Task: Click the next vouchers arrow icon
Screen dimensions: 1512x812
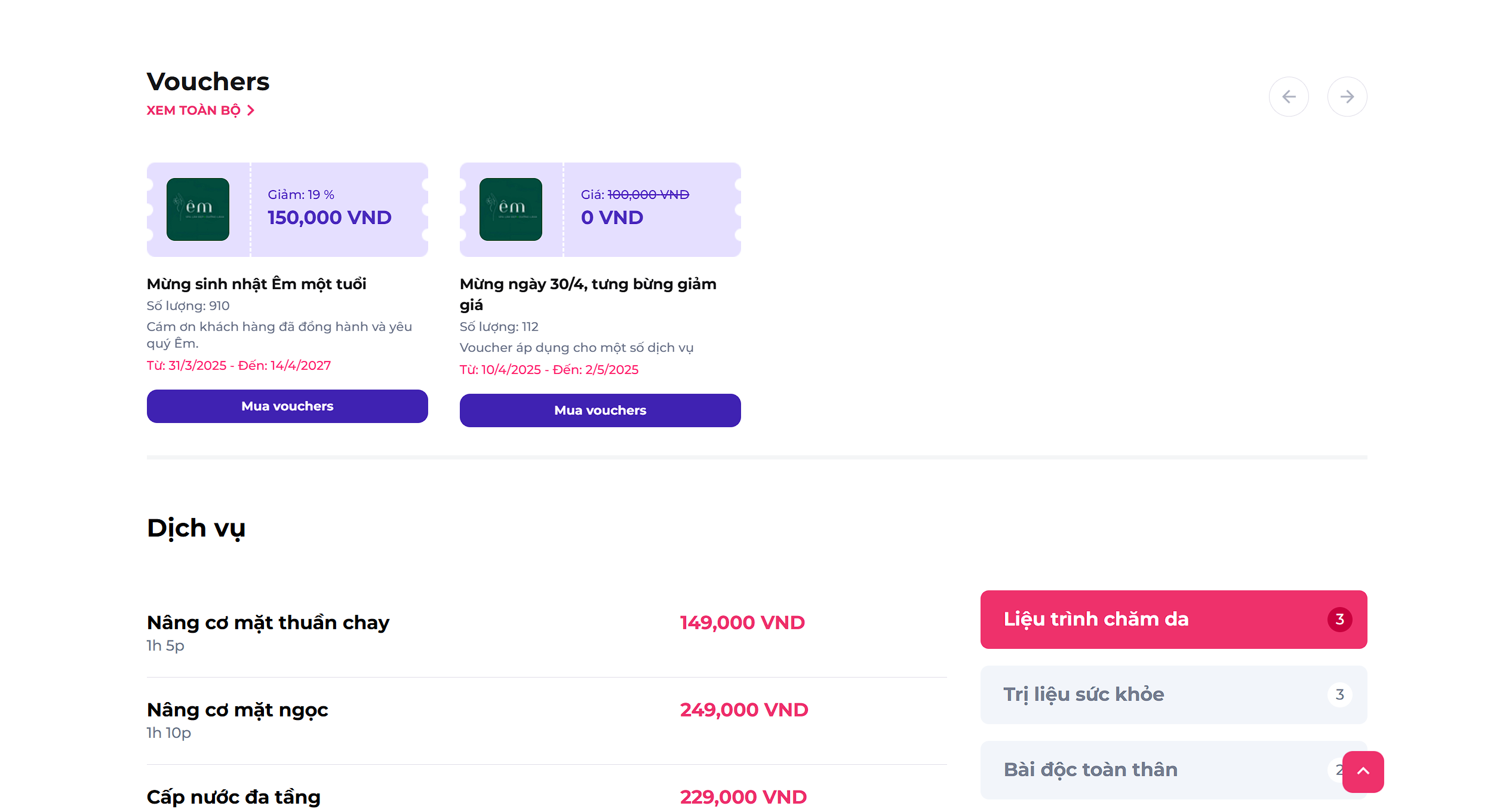Action: point(1347,96)
